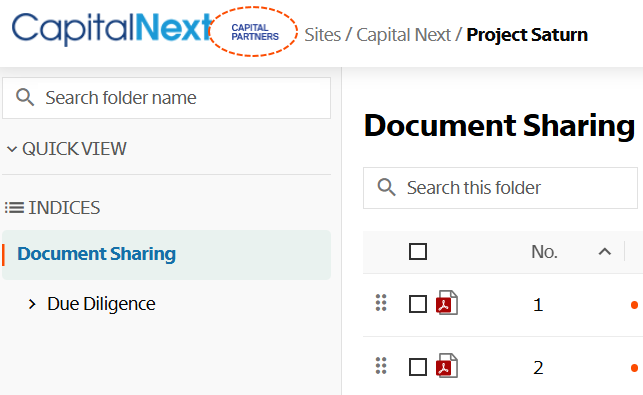Image resolution: width=643 pixels, height=395 pixels.
Task: Focus the Search folder name field
Action: [166, 98]
